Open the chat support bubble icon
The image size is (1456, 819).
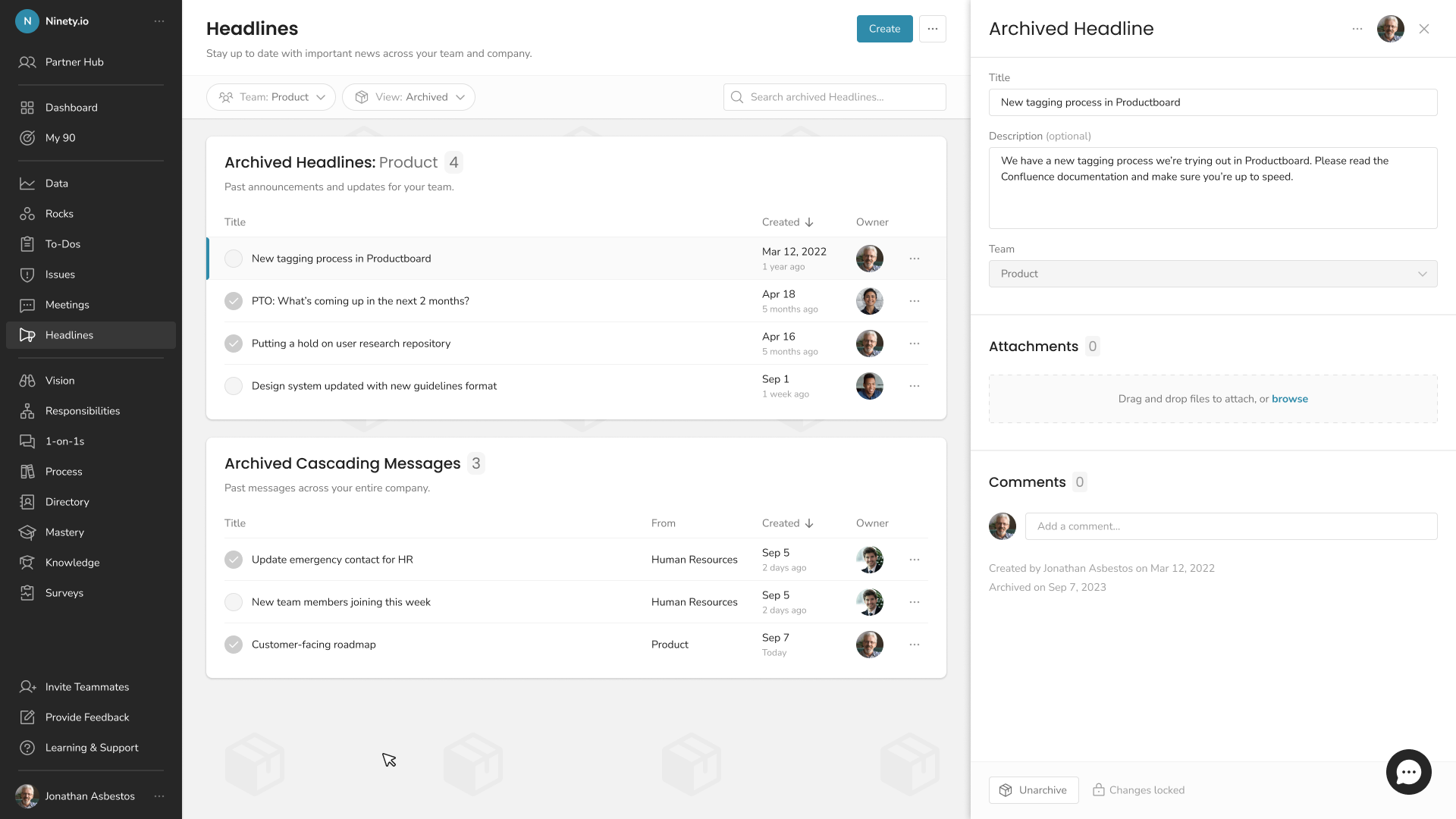pyautogui.click(x=1408, y=772)
